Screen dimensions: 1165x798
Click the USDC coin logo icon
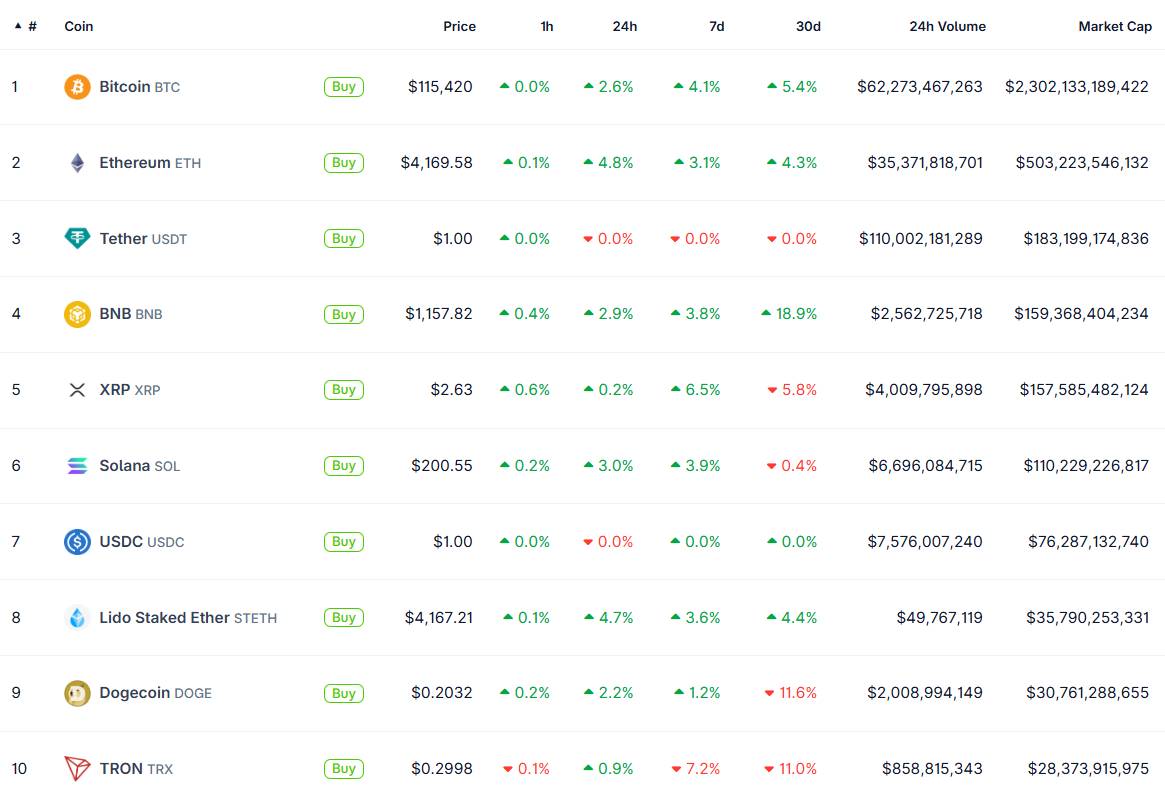pyautogui.click(x=77, y=542)
